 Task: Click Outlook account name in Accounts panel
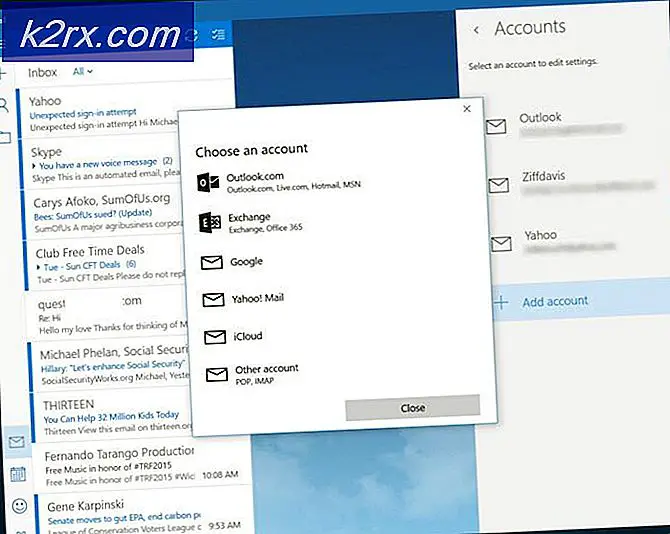(x=540, y=117)
